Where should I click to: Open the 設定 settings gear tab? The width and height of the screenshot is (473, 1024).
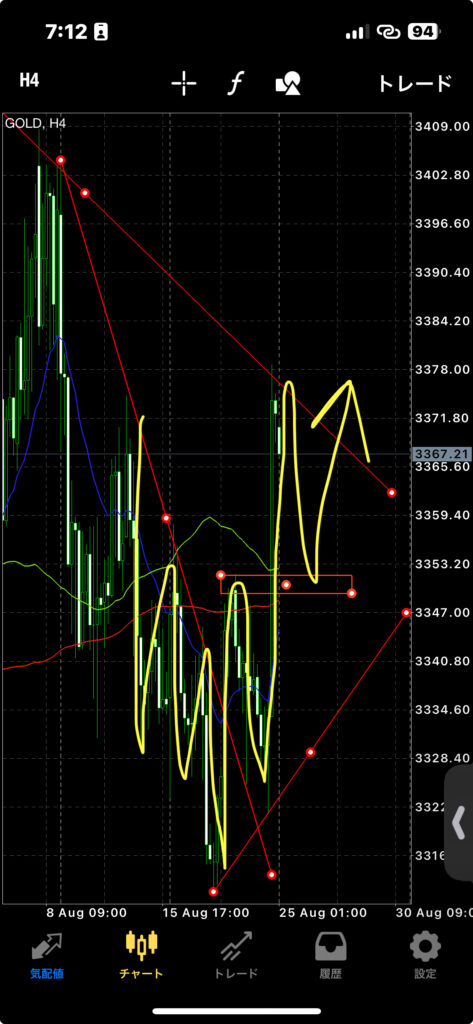[x=425, y=955]
